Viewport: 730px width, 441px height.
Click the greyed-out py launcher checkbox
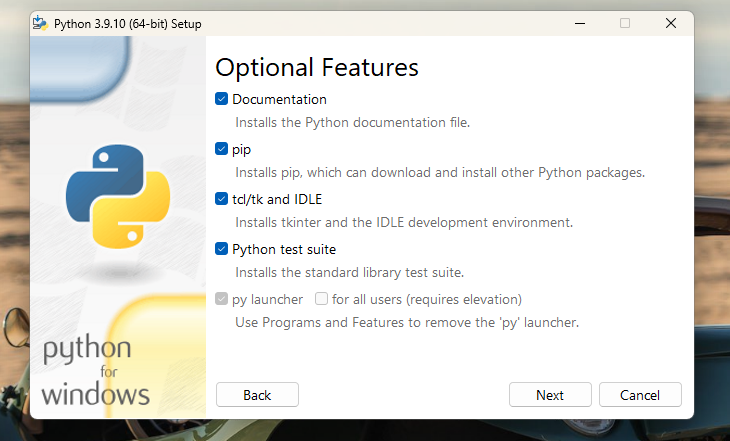coord(222,299)
